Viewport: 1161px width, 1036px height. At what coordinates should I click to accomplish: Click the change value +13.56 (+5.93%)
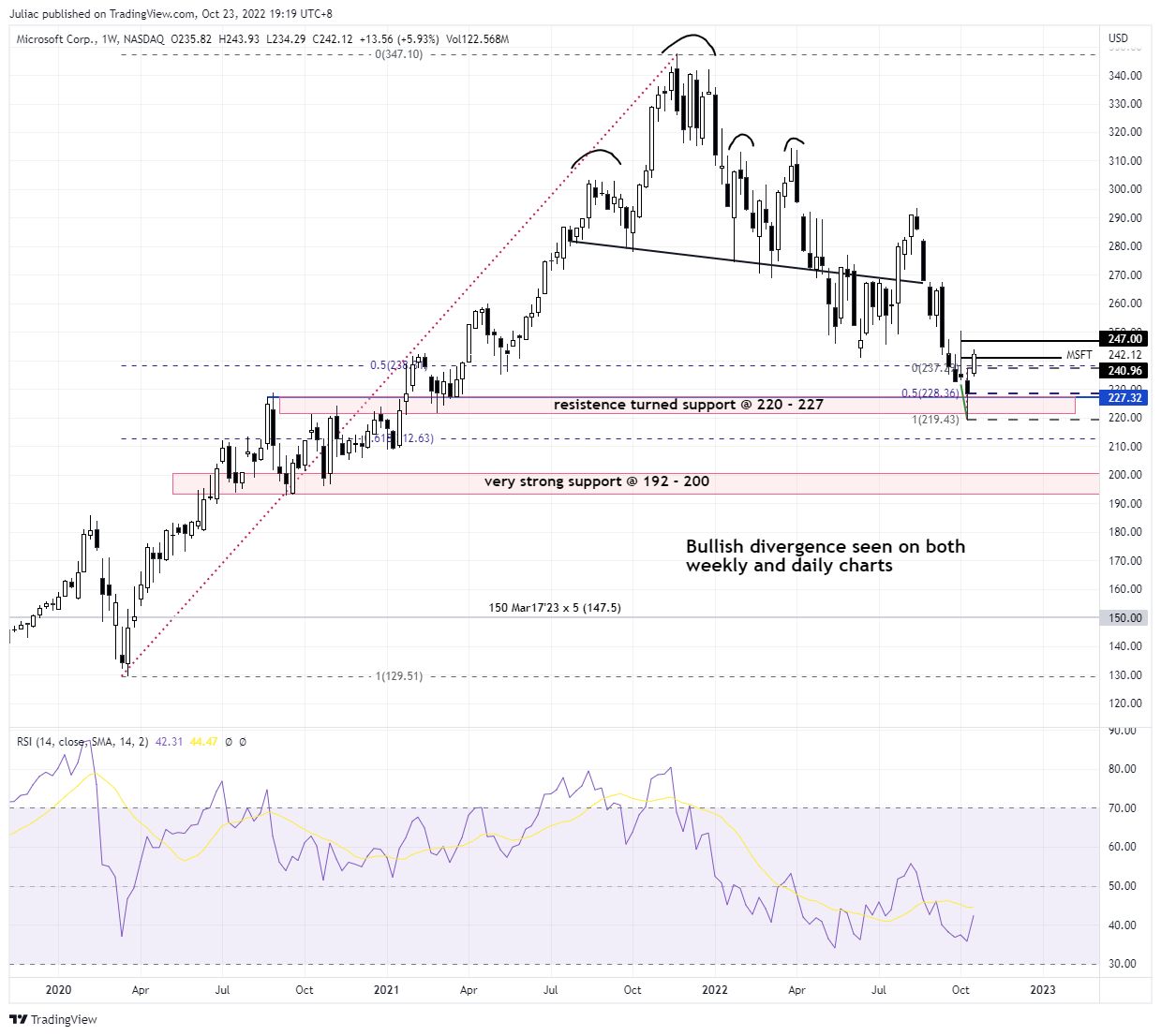(400, 39)
